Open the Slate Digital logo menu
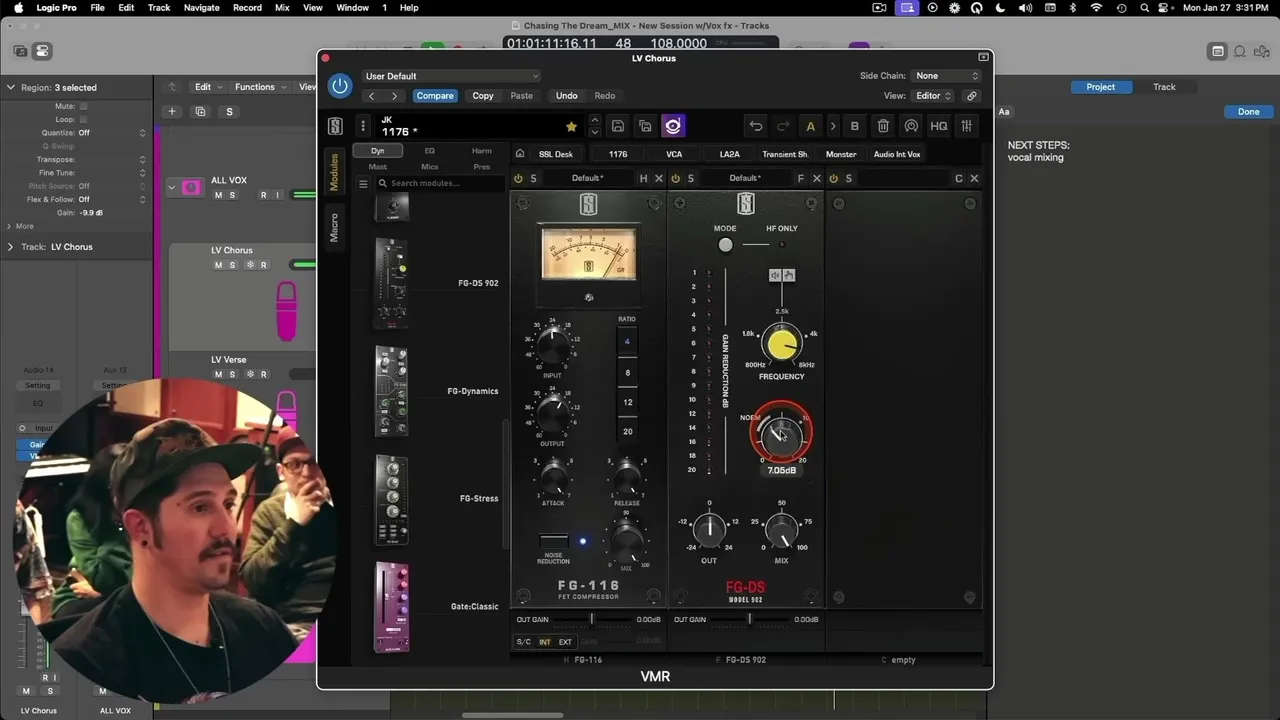The height and width of the screenshot is (720, 1280). tap(335, 126)
